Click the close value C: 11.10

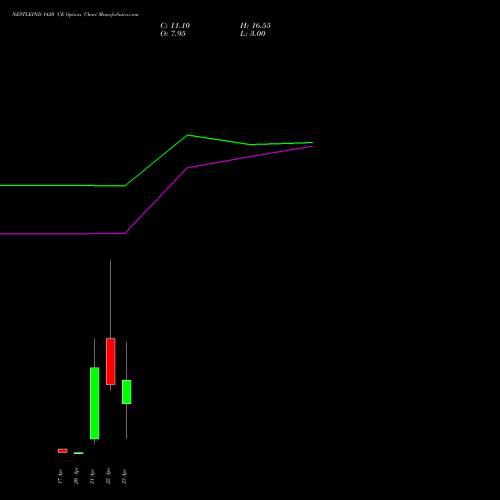pyautogui.click(x=175, y=26)
